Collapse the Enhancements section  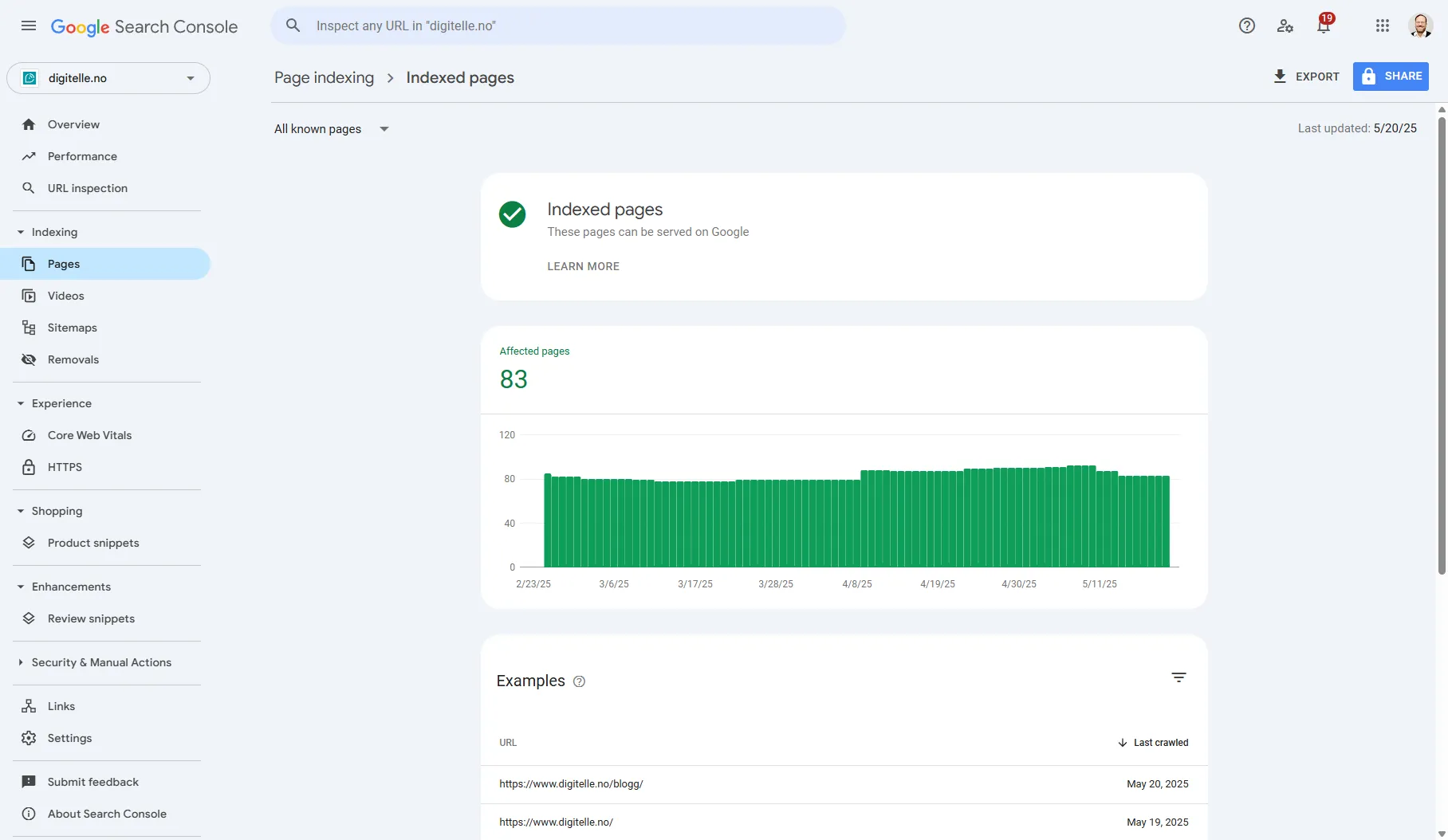21,587
